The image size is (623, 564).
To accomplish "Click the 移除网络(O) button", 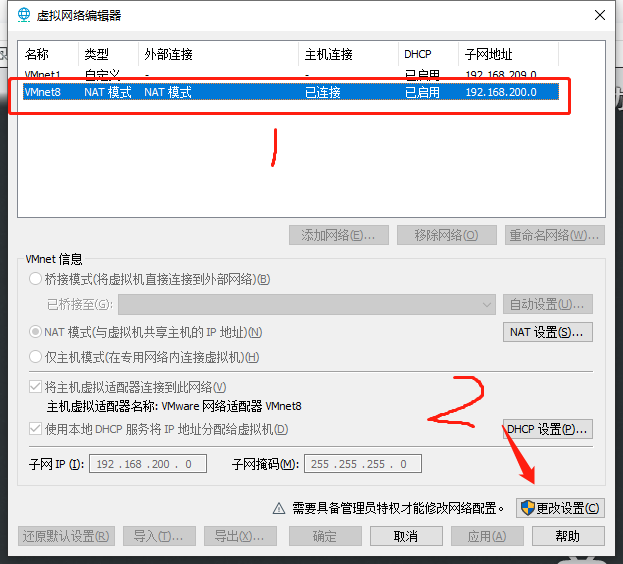I will pos(447,235).
